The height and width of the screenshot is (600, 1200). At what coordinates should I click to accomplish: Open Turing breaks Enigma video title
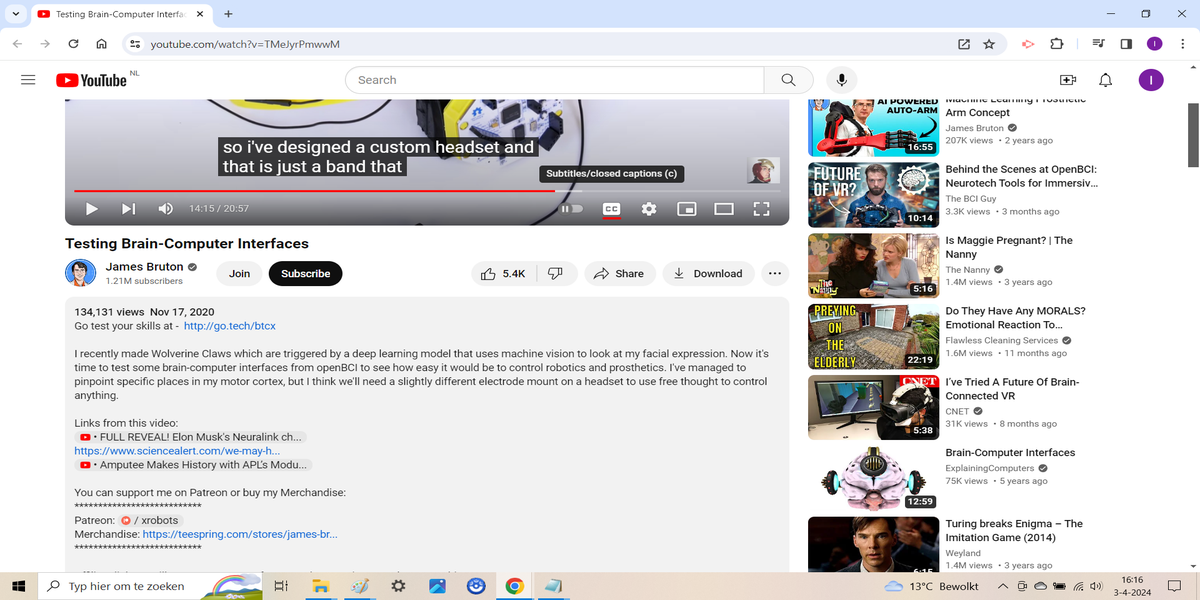click(x=1014, y=531)
